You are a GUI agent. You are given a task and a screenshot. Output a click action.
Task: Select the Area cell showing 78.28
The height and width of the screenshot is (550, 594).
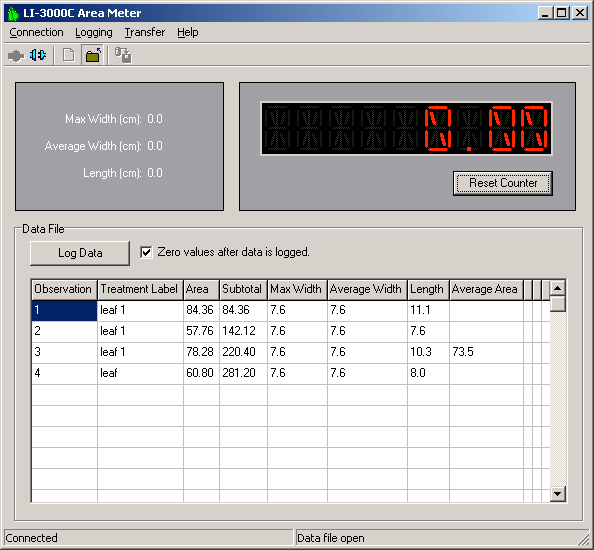pos(201,352)
